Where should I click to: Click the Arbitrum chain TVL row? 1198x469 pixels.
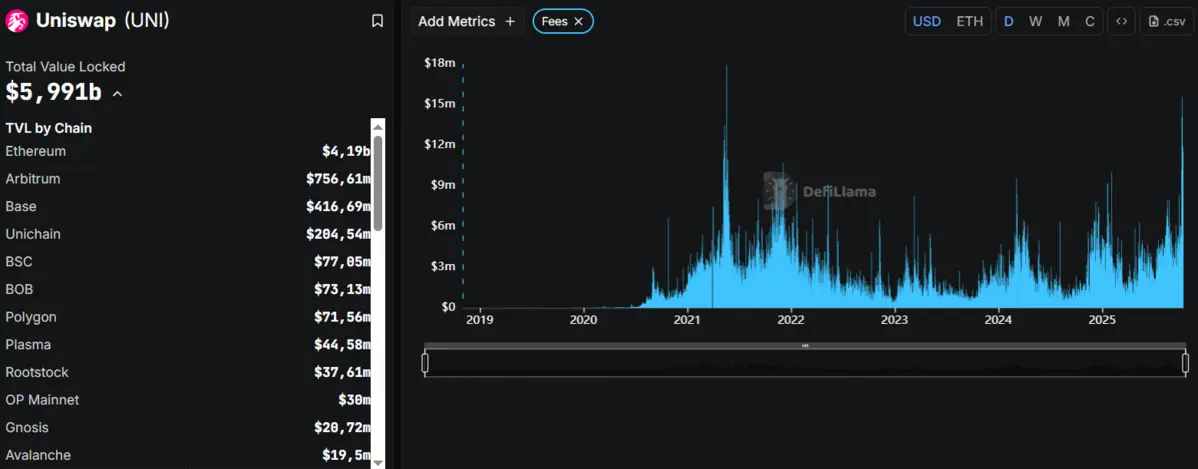click(x=187, y=179)
